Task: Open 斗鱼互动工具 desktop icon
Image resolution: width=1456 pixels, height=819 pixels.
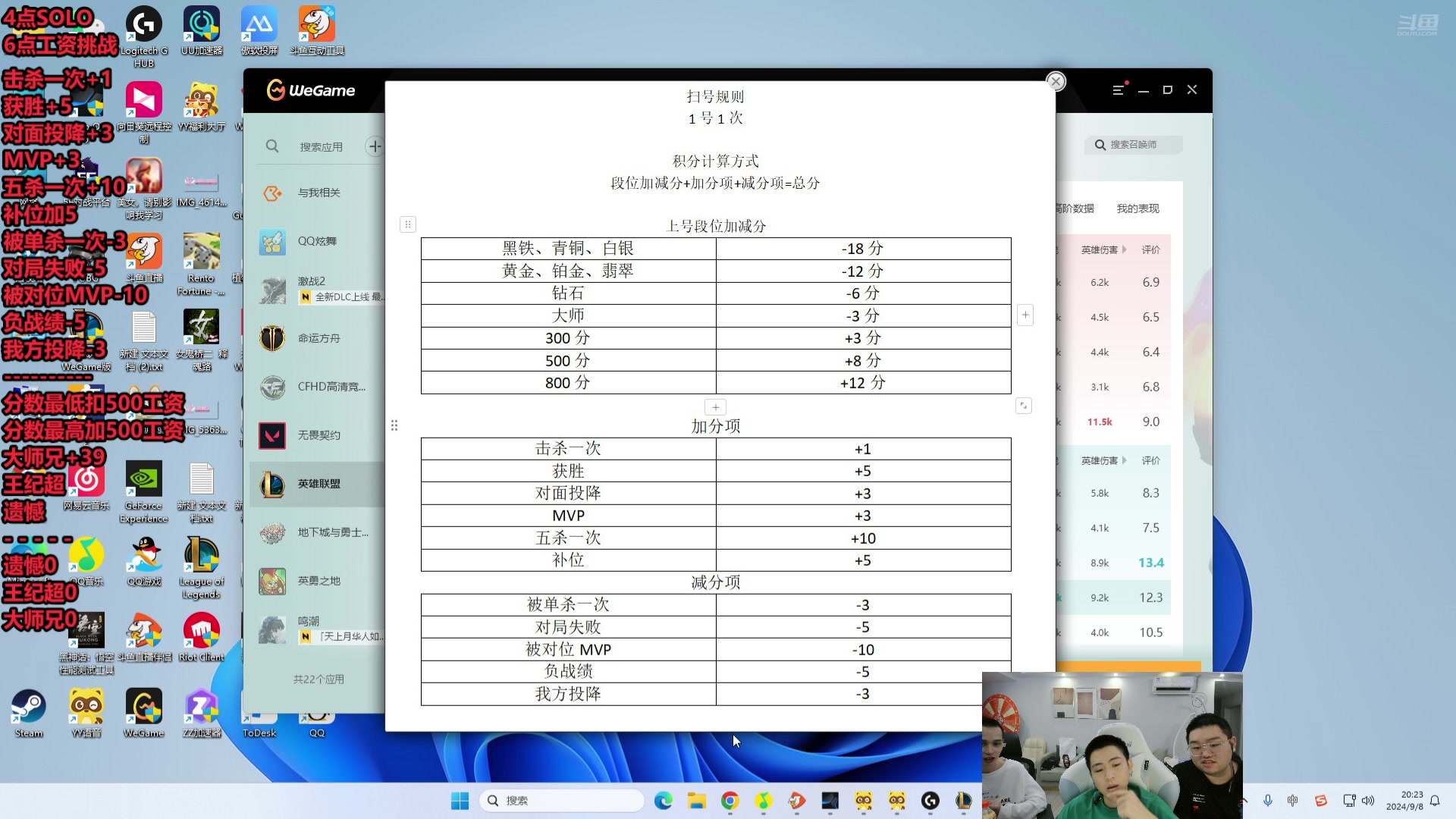Action: click(317, 30)
